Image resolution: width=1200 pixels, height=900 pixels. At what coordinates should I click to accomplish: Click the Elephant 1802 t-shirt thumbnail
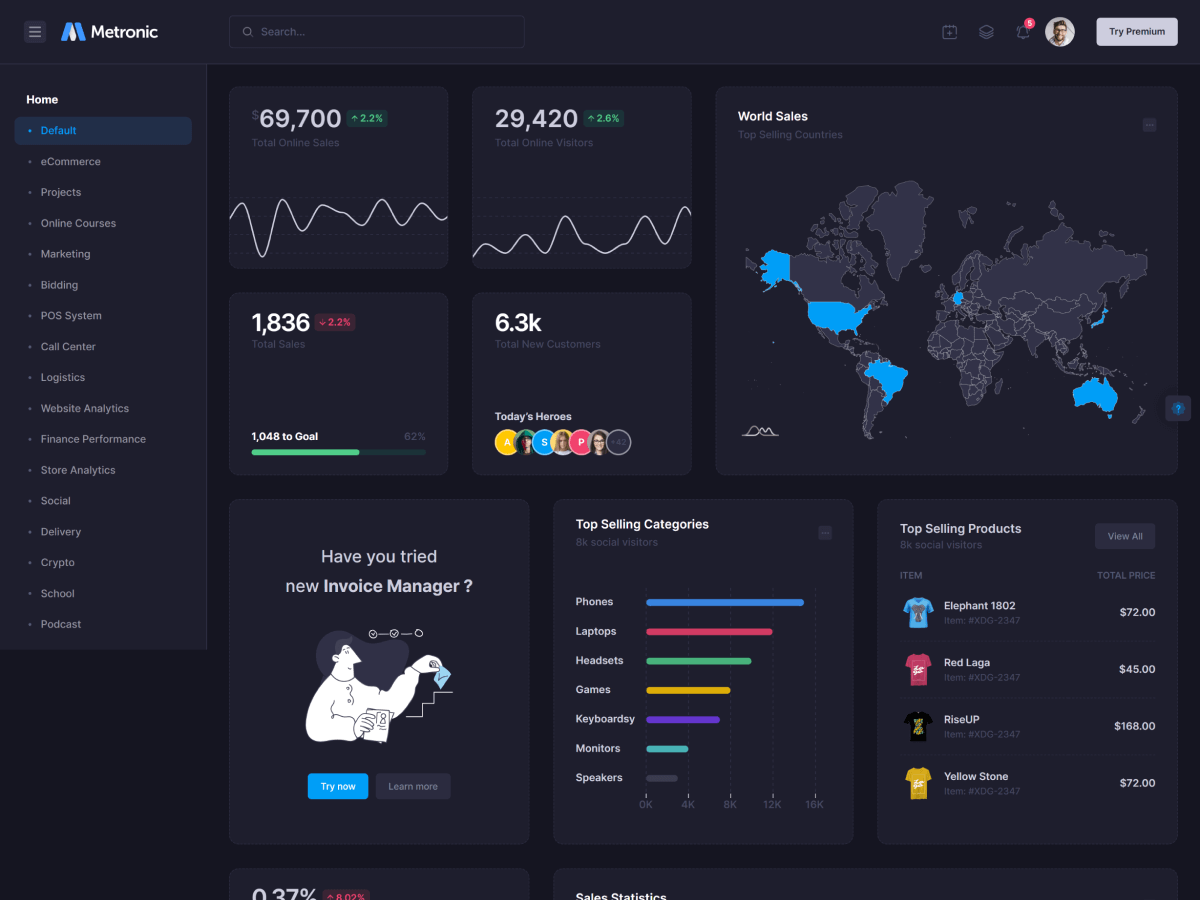[917, 612]
